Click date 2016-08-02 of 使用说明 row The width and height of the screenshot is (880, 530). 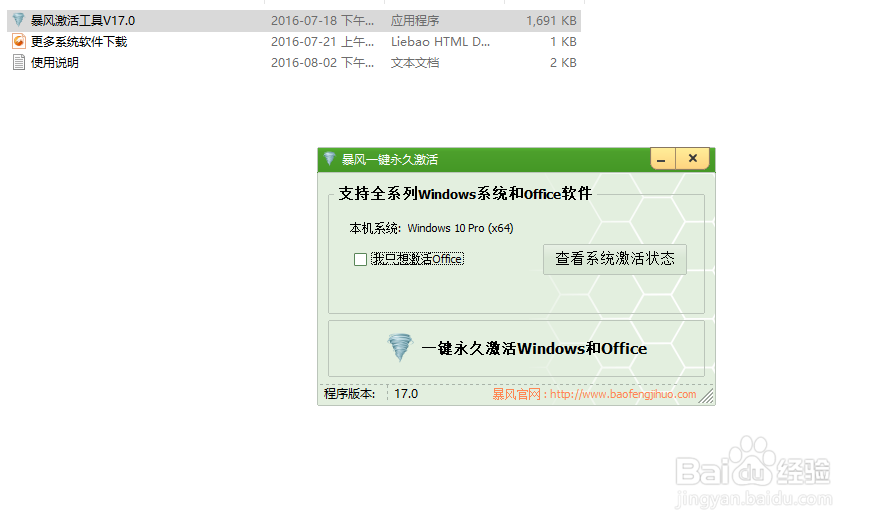(322, 62)
